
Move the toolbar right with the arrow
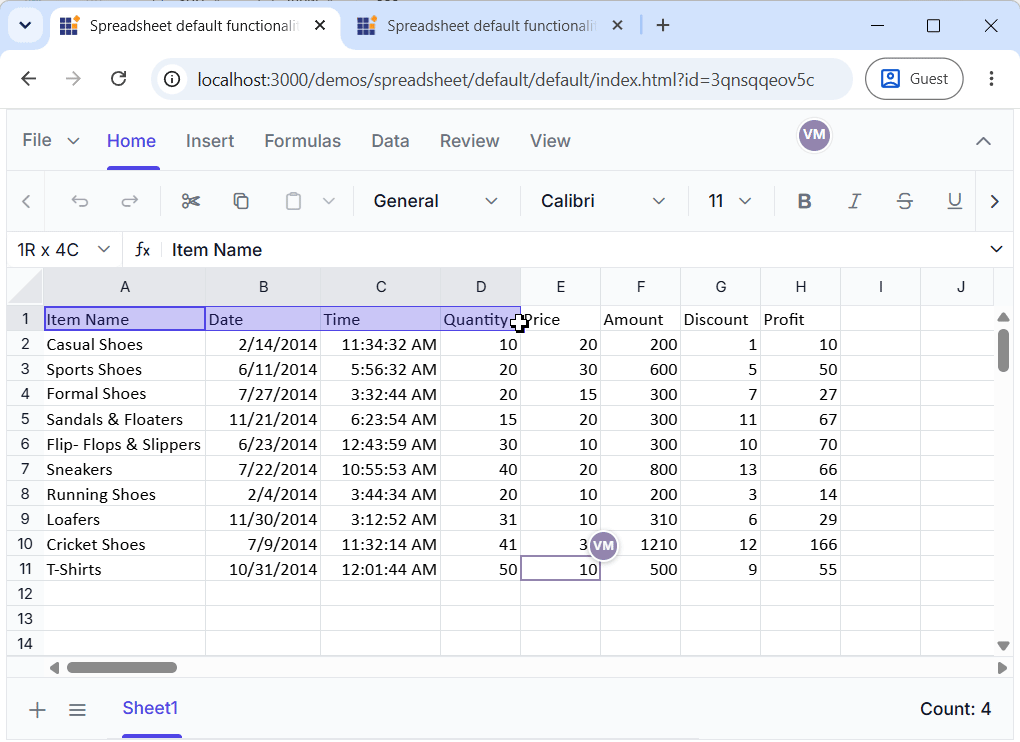point(995,202)
